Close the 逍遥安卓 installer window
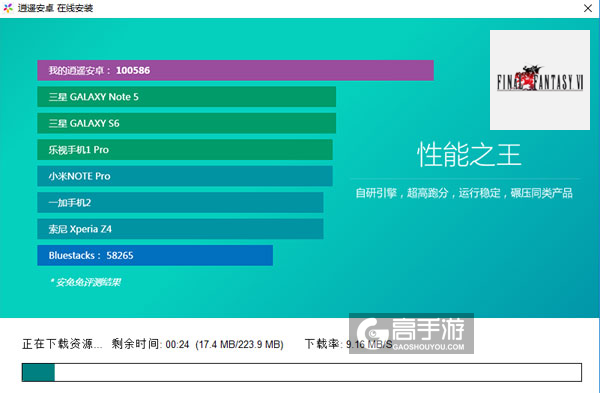 coord(588,8)
